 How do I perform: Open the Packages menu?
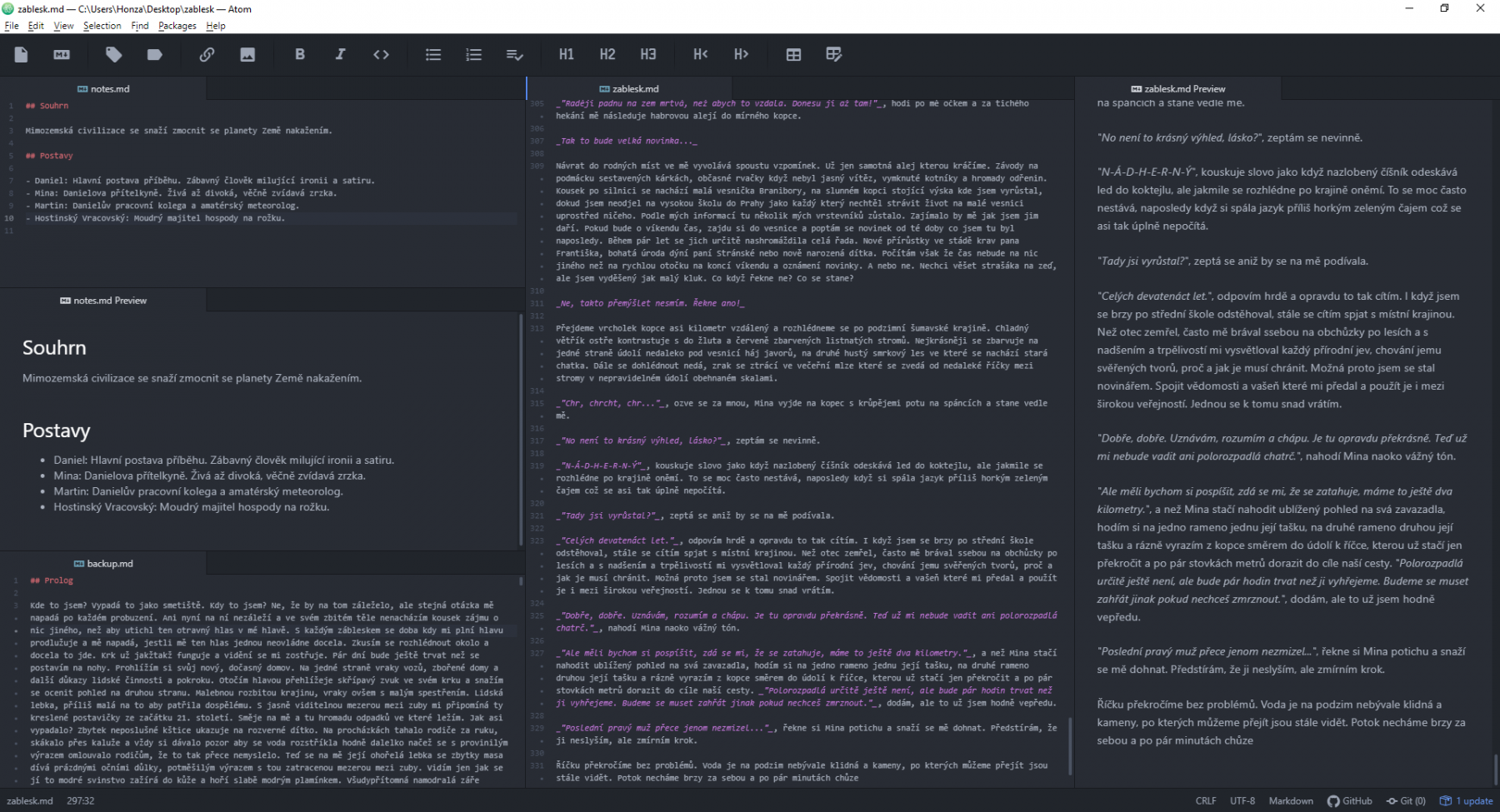pos(177,26)
